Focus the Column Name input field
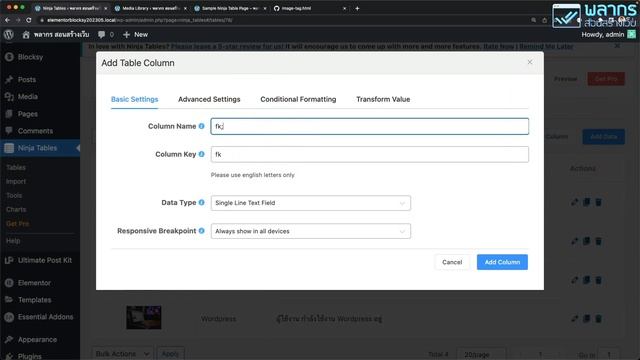Image resolution: width=640 pixels, height=360 pixels. (369, 126)
